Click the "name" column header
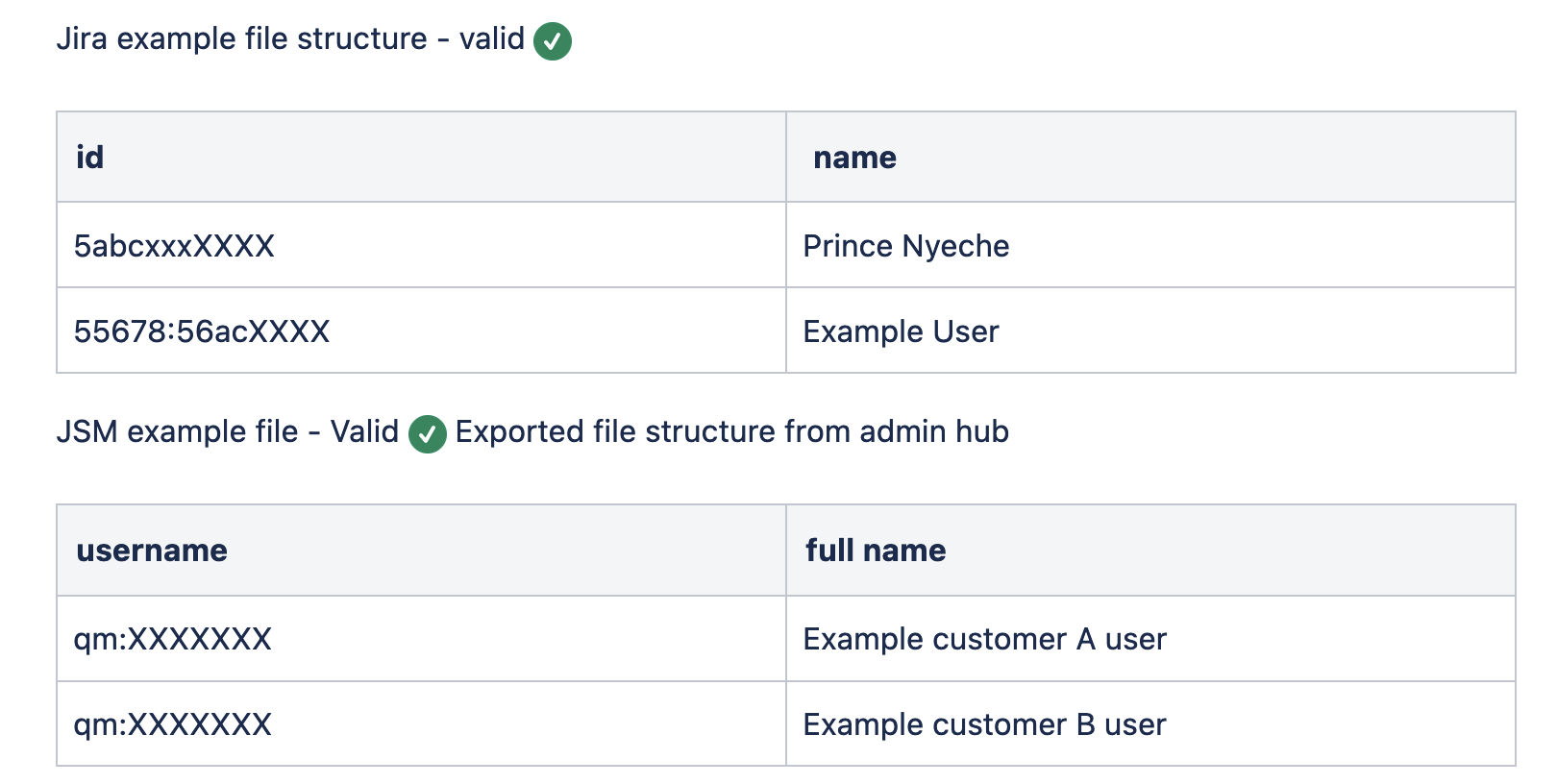1557x784 pixels. pyautogui.click(x=854, y=158)
